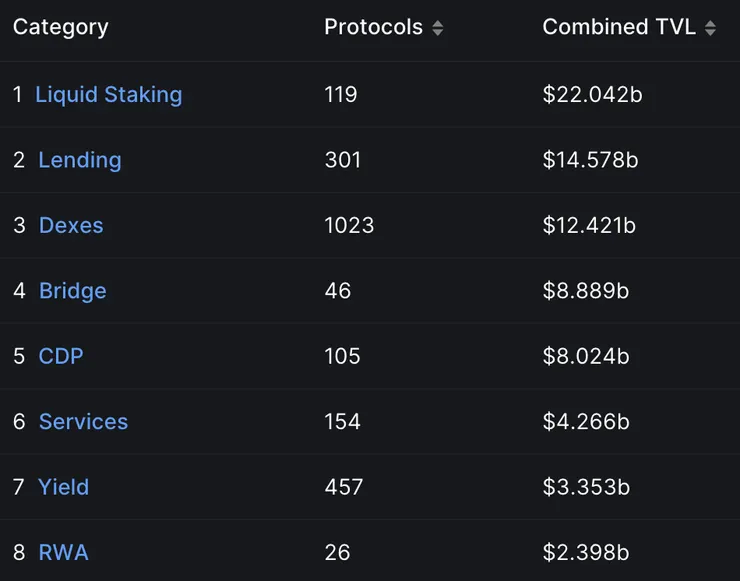Open the Liquid Staking category link
Image resolution: width=740 pixels, height=581 pixels.
[108, 95]
